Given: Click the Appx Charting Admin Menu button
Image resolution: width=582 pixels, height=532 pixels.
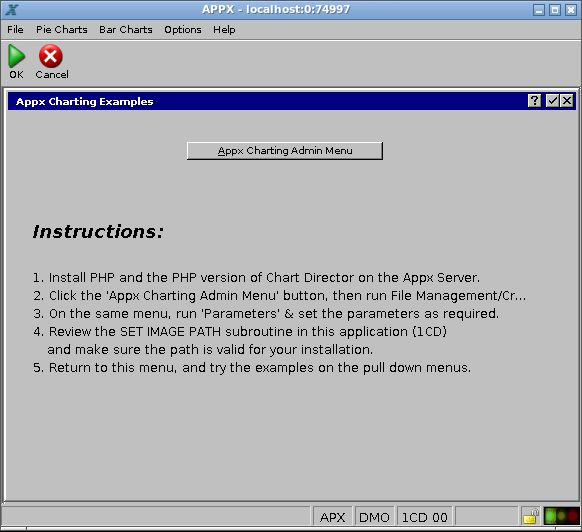Looking at the screenshot, I should (285, 151).
